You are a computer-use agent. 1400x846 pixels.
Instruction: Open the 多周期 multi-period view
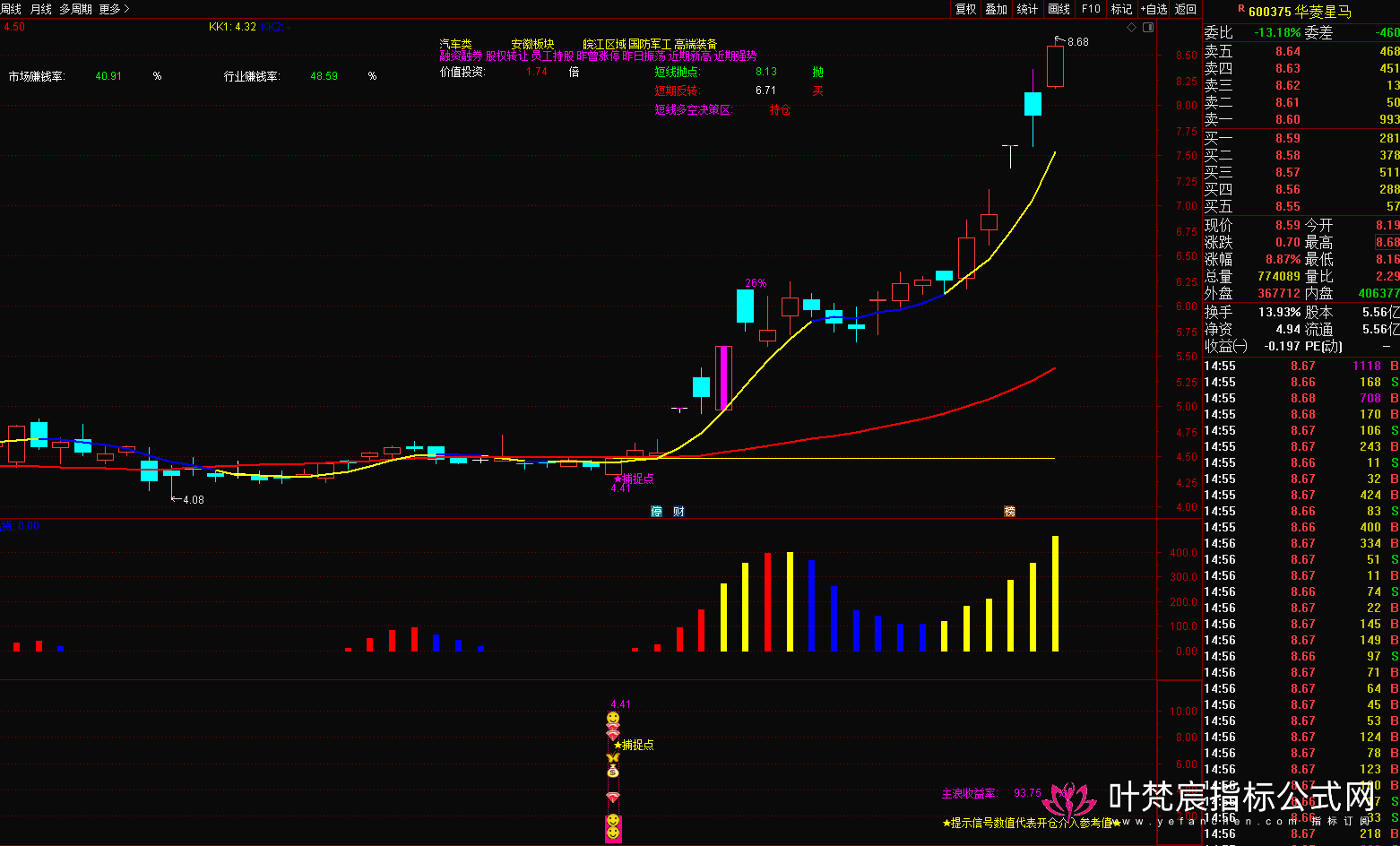click(75, 9)
